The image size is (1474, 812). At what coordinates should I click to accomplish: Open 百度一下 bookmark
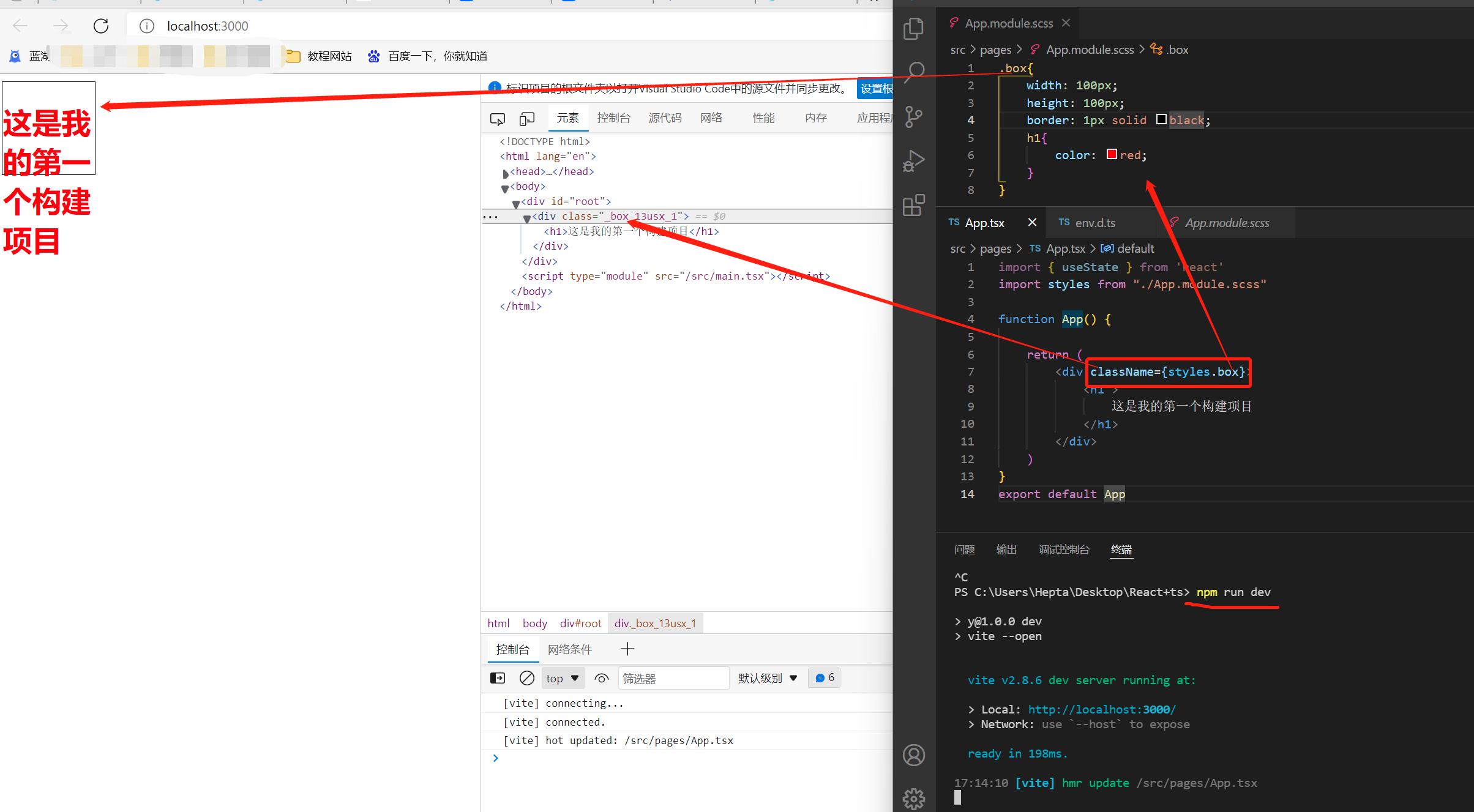tap(427, 56)
